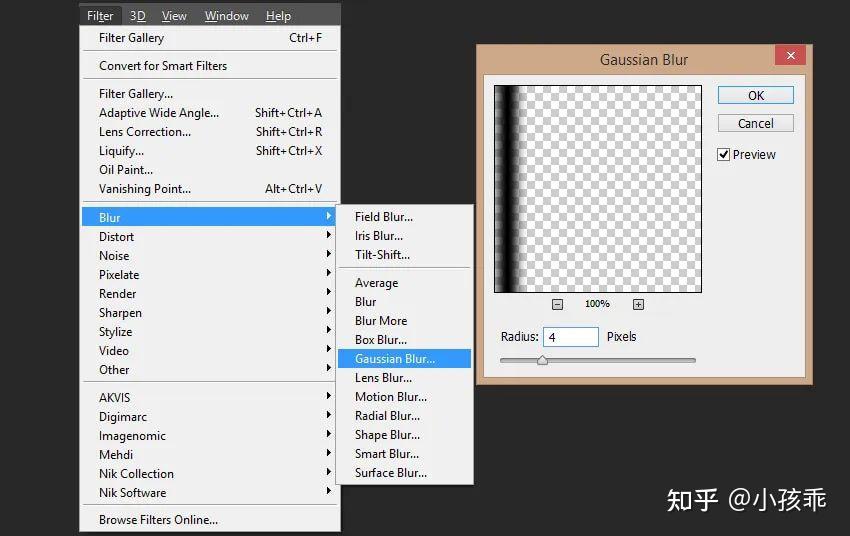
Task: Confirm Gaussian Blur with OK
Action: pos(756,95)
